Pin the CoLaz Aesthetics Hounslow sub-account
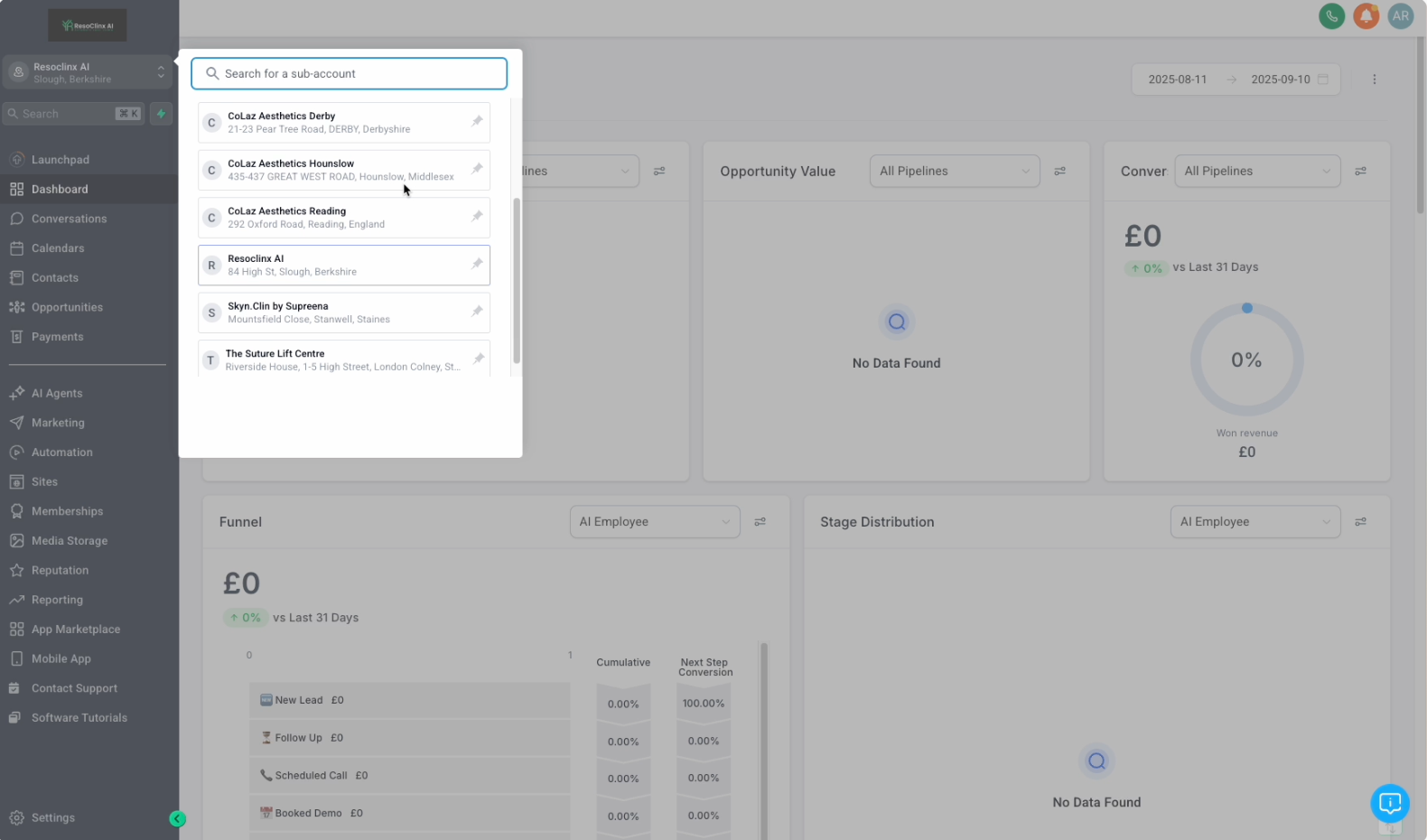This screenshot has width=1427, height=840. [477, 169]
